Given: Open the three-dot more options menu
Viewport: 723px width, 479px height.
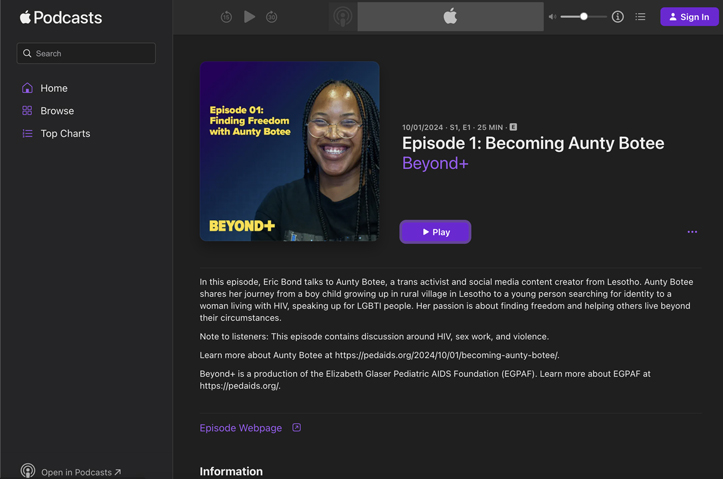Looking at the screenshot, I should pyautogui.click(x=692, y=232).
